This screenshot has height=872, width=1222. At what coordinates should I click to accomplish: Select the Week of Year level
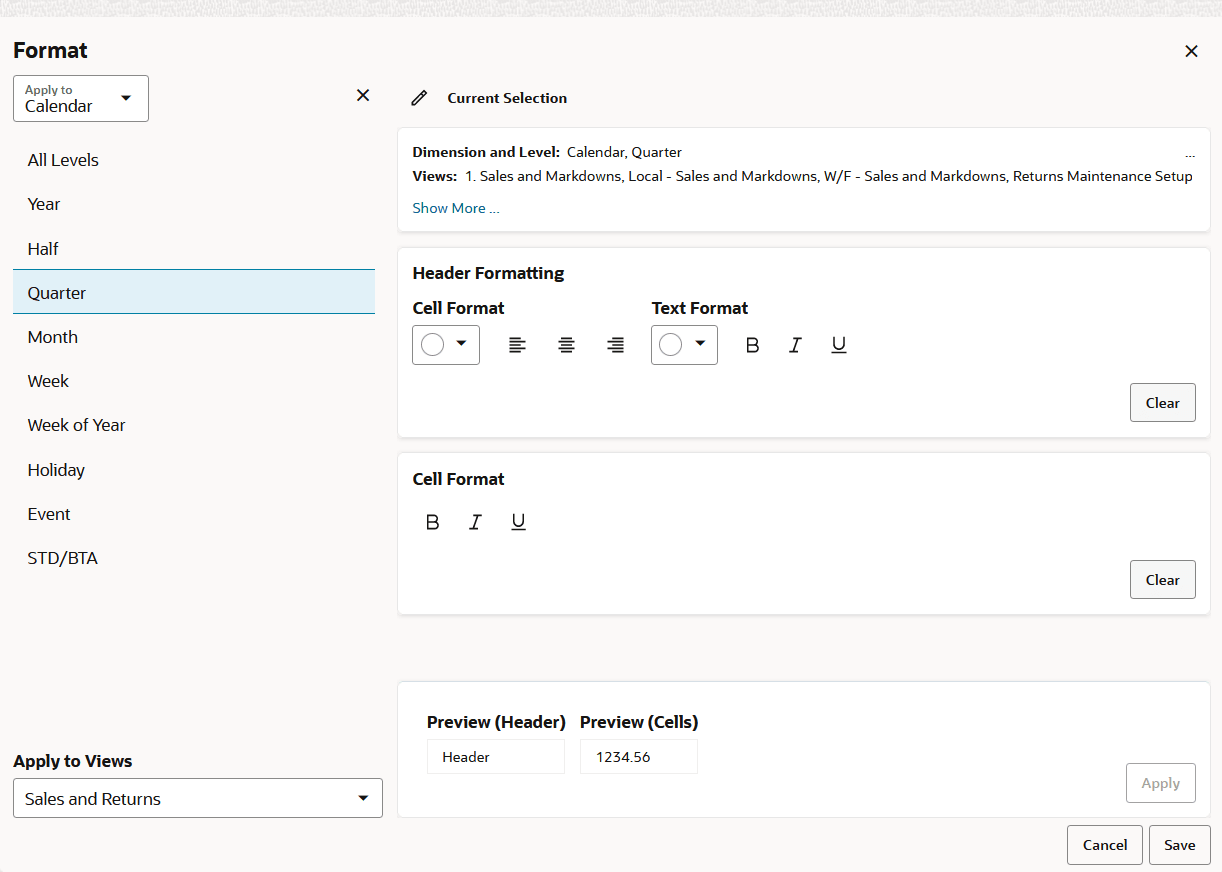[x=194, y=425]
